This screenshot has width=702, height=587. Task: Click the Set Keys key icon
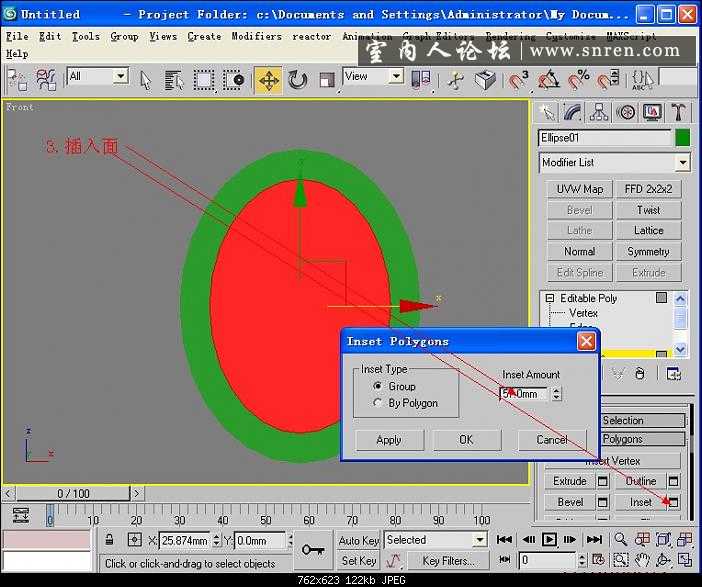point(313,549)
